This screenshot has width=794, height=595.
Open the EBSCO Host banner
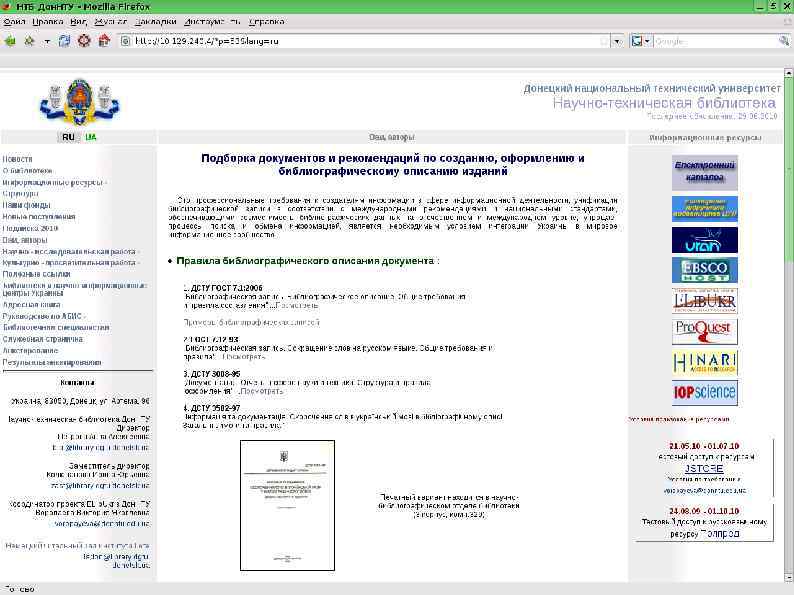pyautogui.click(x=704, y=270)
